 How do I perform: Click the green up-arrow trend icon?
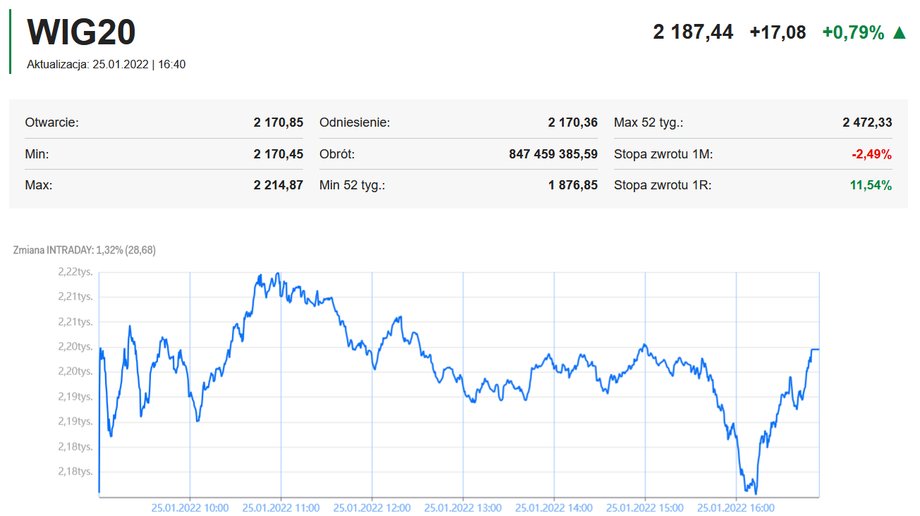click(899, 33)
